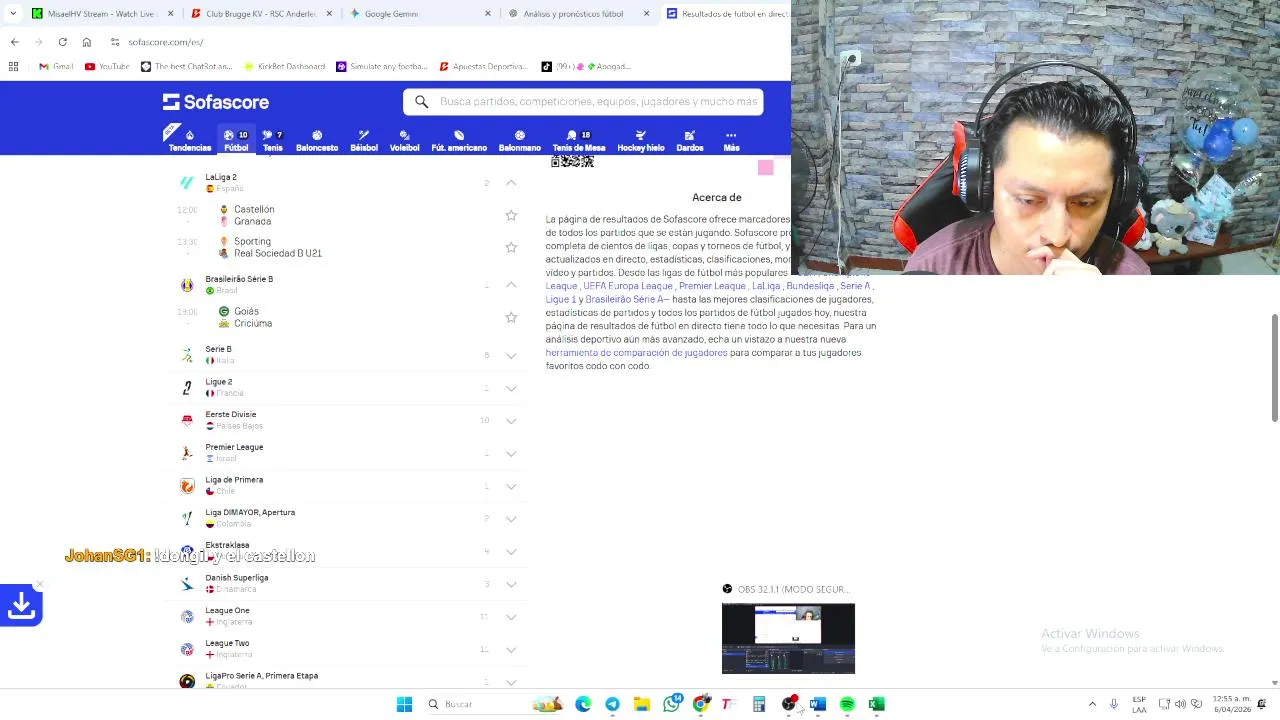Open Excel from the taskbar
Viewport: 1280px width, 720px height.
(x=876, y=704)
